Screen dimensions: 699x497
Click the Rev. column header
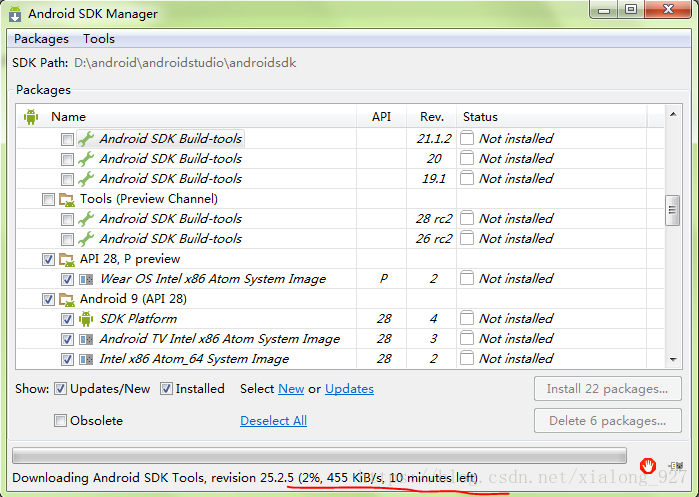(x=432, y=117)
